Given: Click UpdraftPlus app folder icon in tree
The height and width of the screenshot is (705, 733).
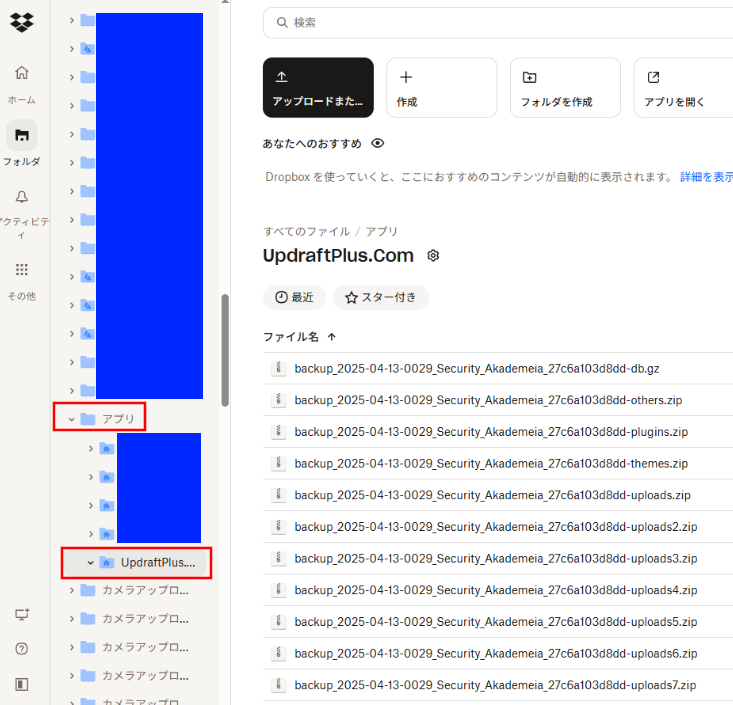Looking at the screenshot, I should coord(107,562).
